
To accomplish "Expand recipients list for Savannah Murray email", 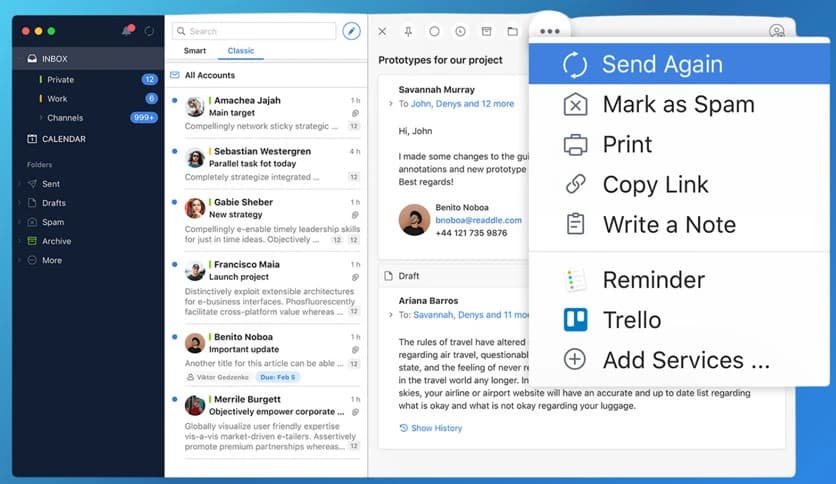I will [x=391, y=103].
